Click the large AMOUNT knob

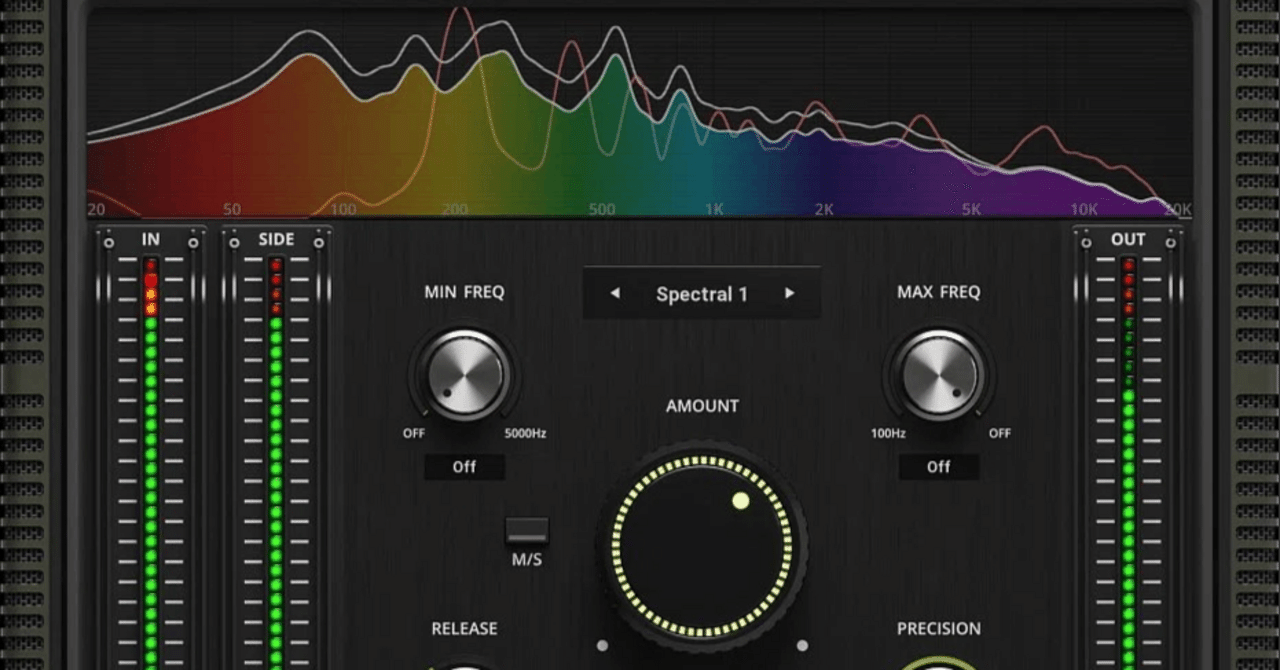(702, 548)
